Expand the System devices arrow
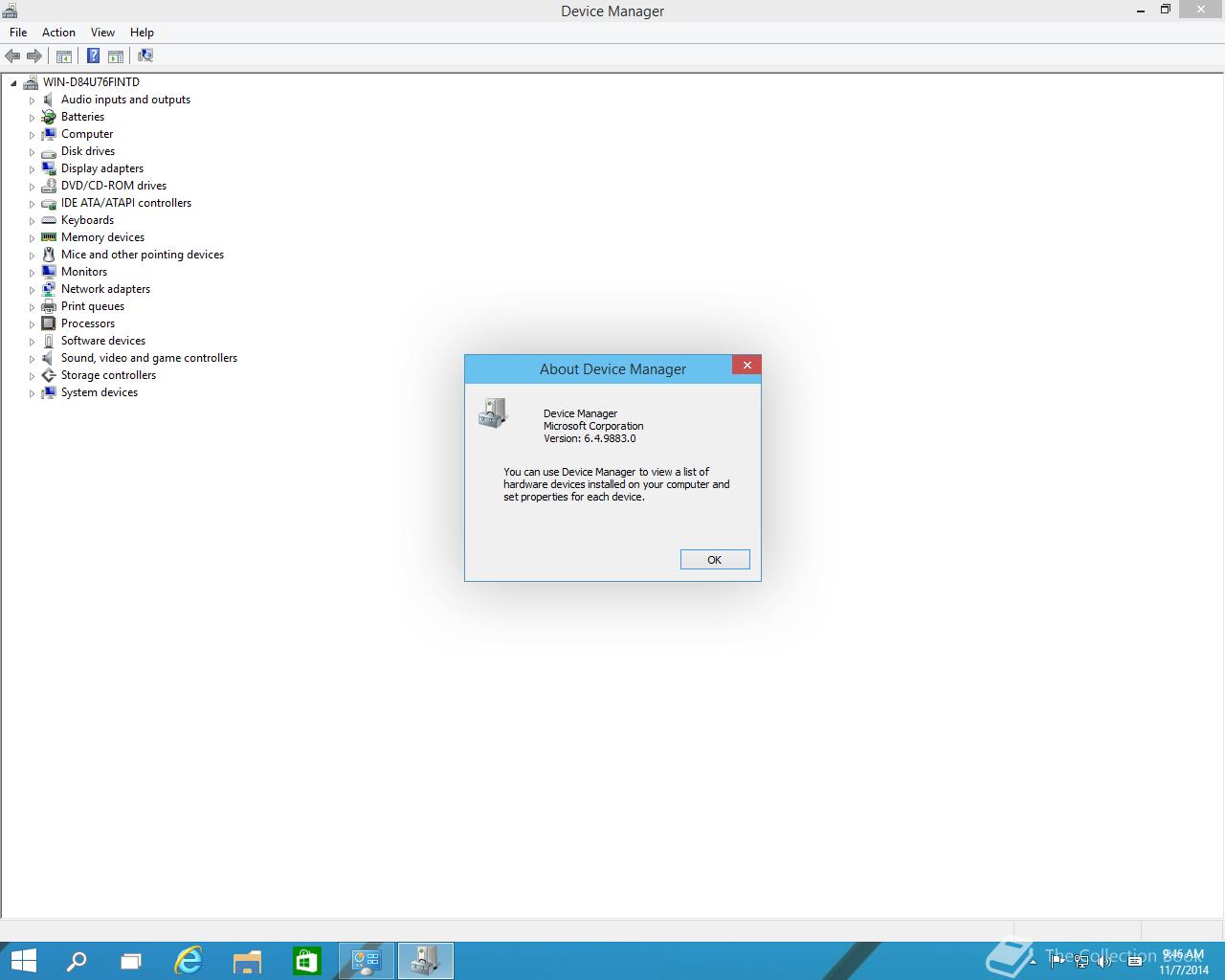This screenshot has height=980, width=1225. (x=32, y=393)
